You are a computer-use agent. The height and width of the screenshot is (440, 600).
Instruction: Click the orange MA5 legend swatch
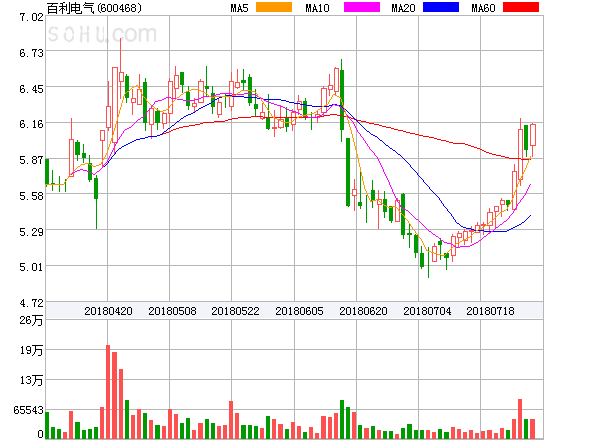click(274, 7)
